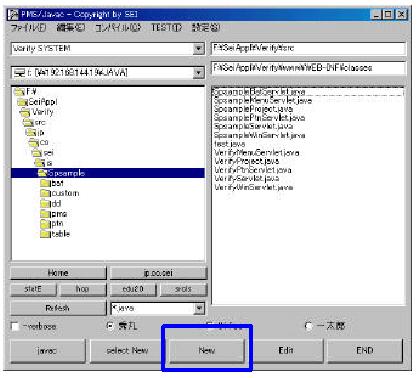Click the END button
Image resolution: width=418 pixels, height=378 pixels.
pyautogui.click(x=365, y=351)
